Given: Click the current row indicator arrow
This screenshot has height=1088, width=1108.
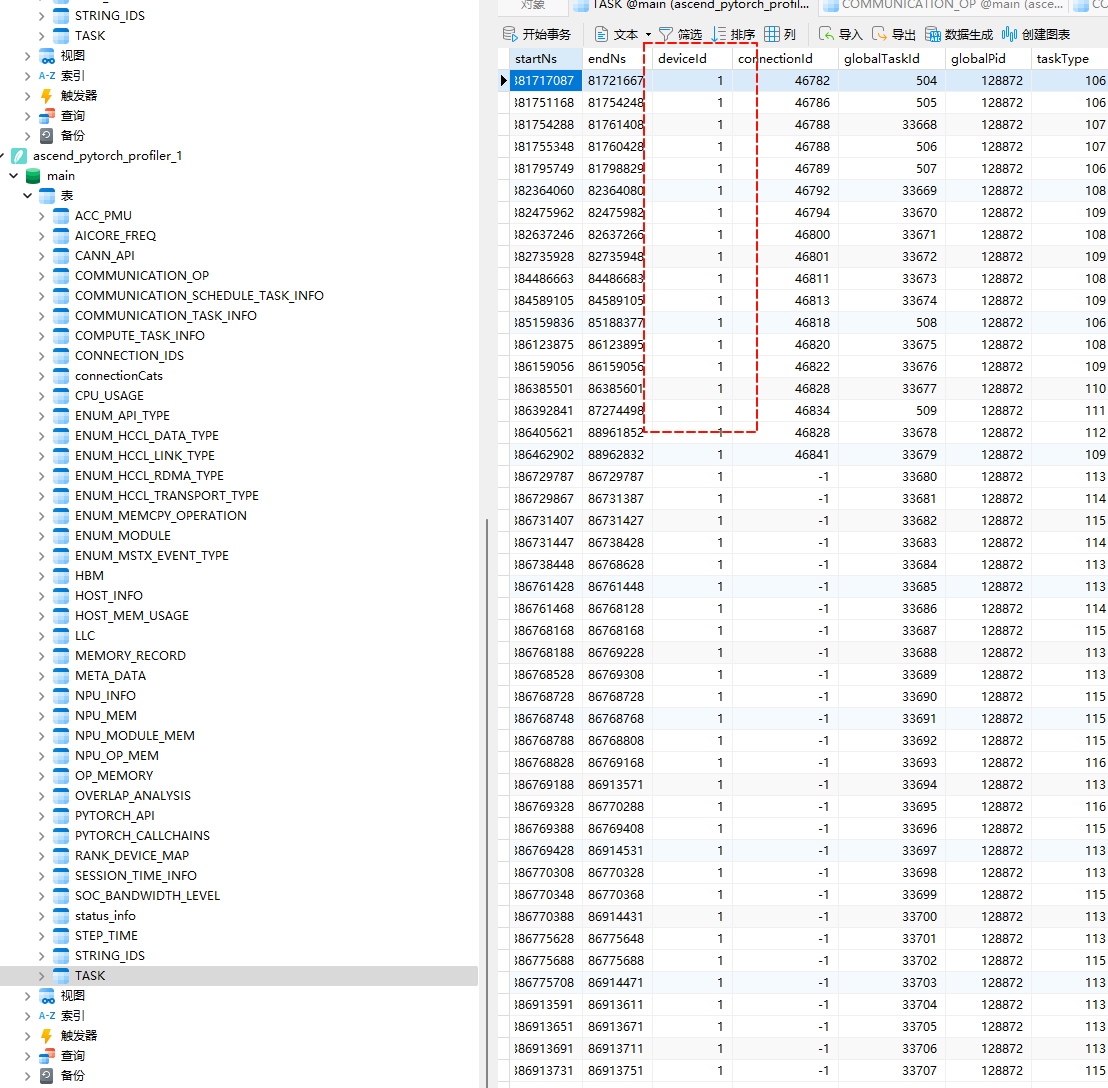Looking at the screenshot, I should click(504, 81).
